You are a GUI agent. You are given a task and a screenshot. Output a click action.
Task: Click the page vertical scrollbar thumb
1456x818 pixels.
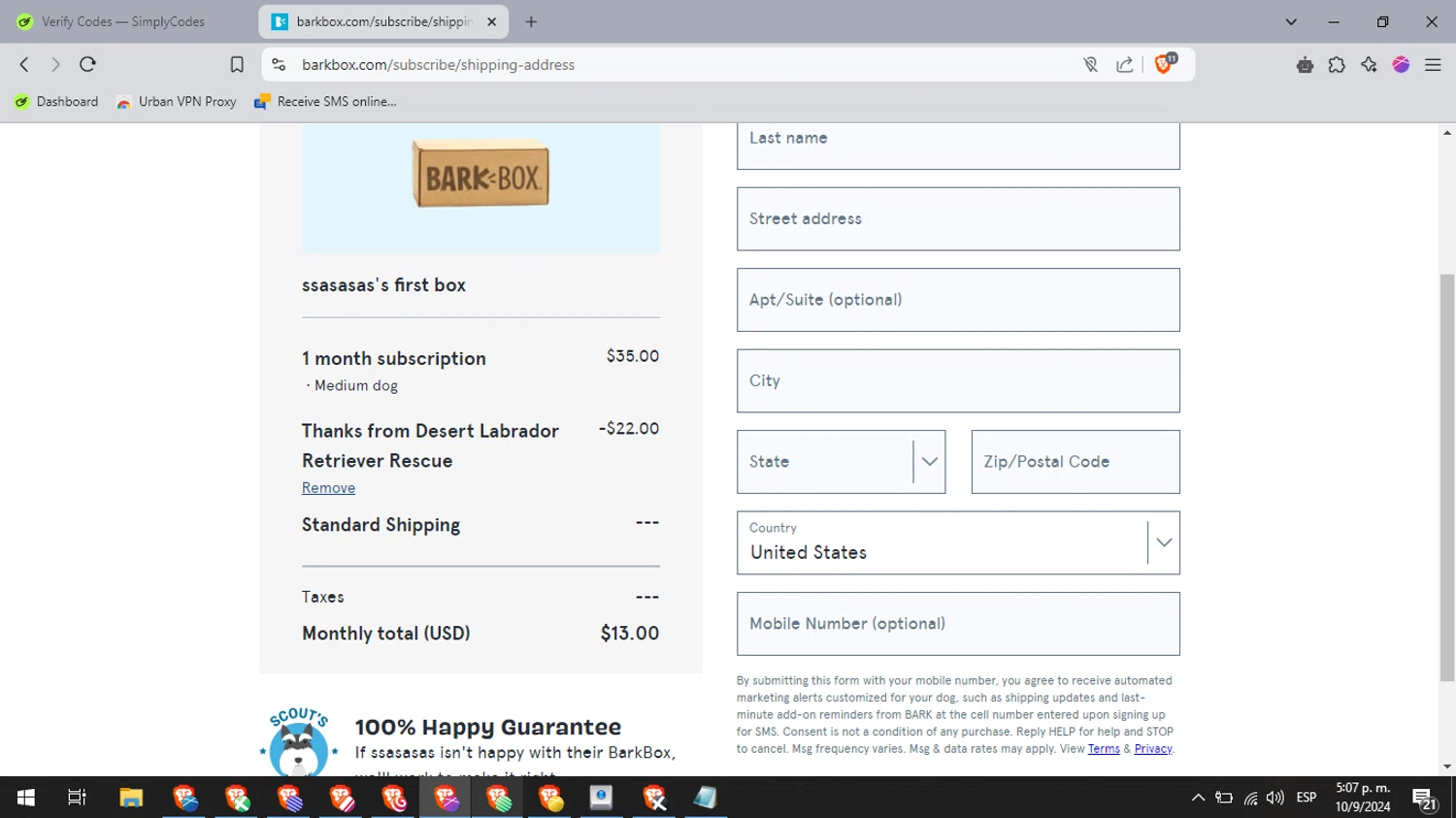point(1447,475)
